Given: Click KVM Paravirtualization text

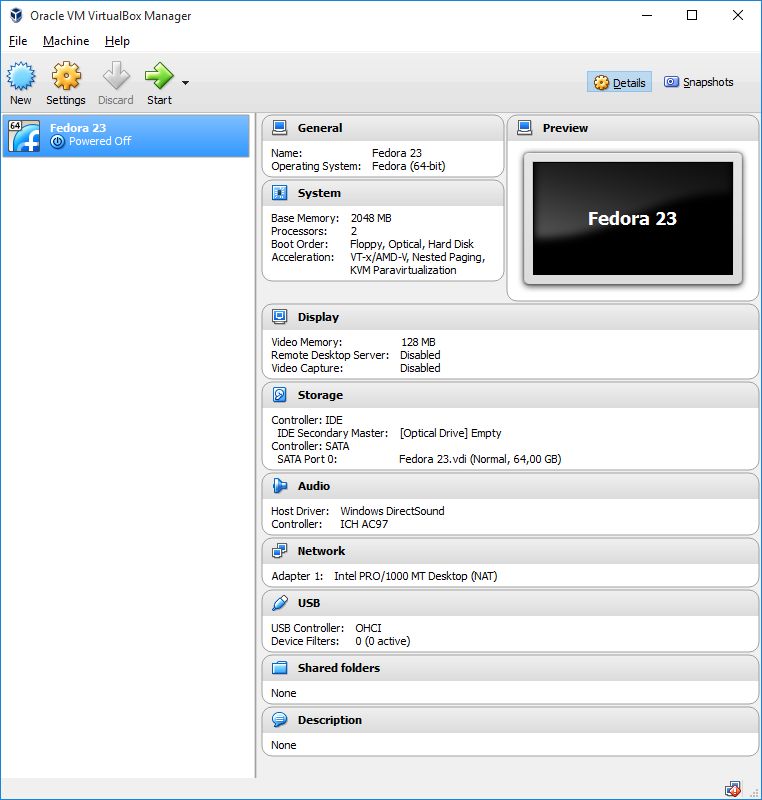Looking at the screenshot, I should 403,270.
